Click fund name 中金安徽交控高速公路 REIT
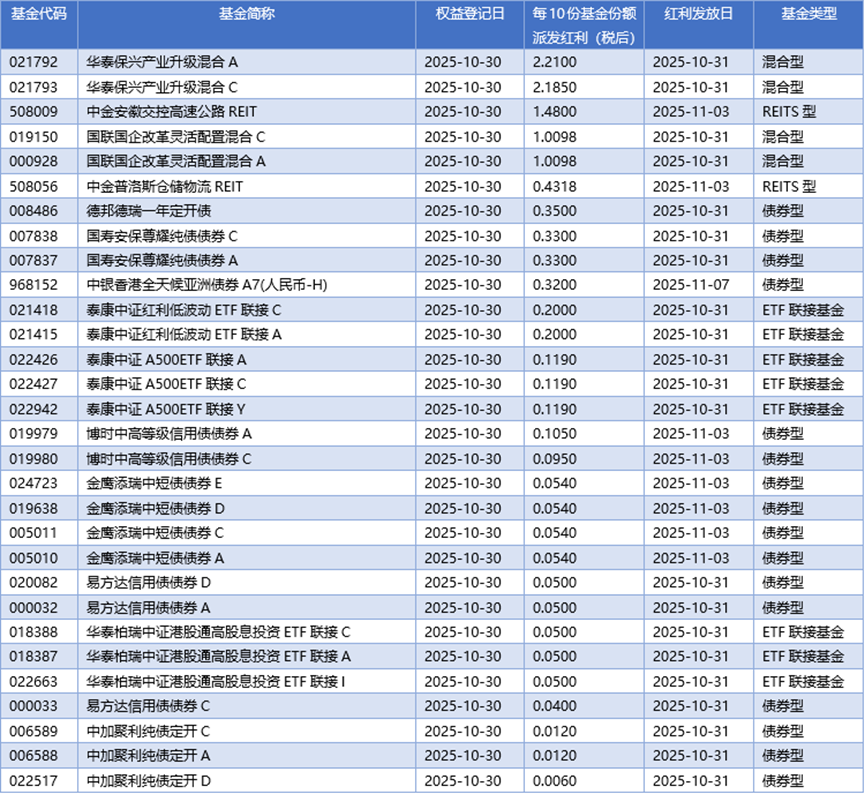Screen dimensions: 865x794 [x=172, y=112]
